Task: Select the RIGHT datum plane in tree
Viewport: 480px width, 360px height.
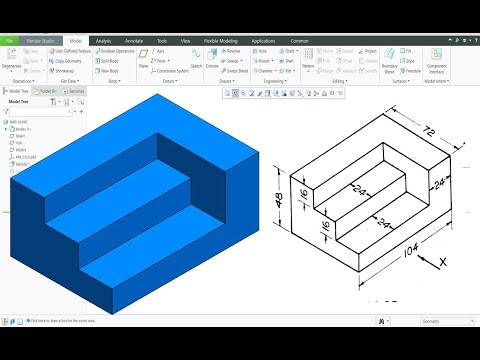Action: coord(17,136)
